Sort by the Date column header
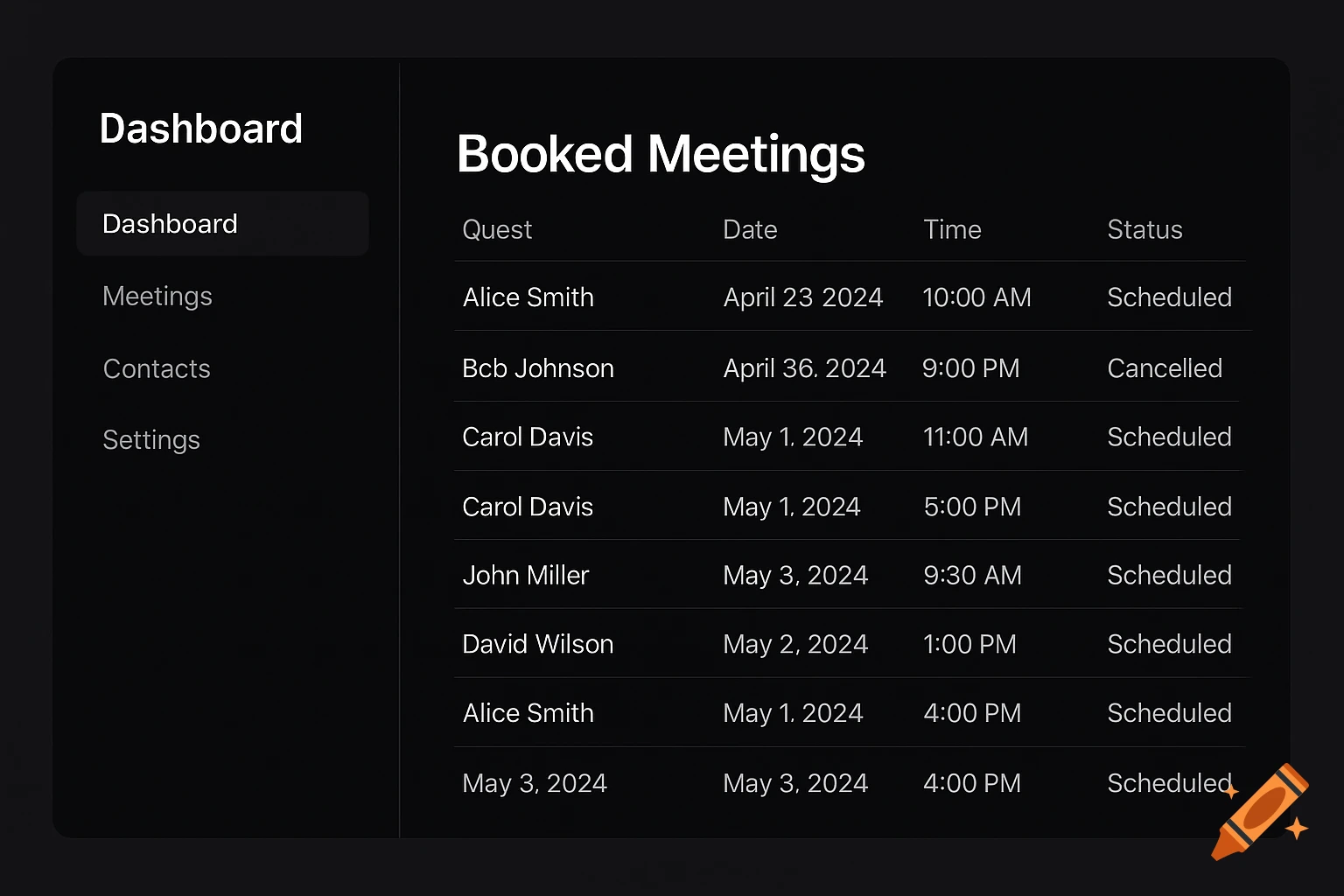1344x896 pixels. coord(750,229)
